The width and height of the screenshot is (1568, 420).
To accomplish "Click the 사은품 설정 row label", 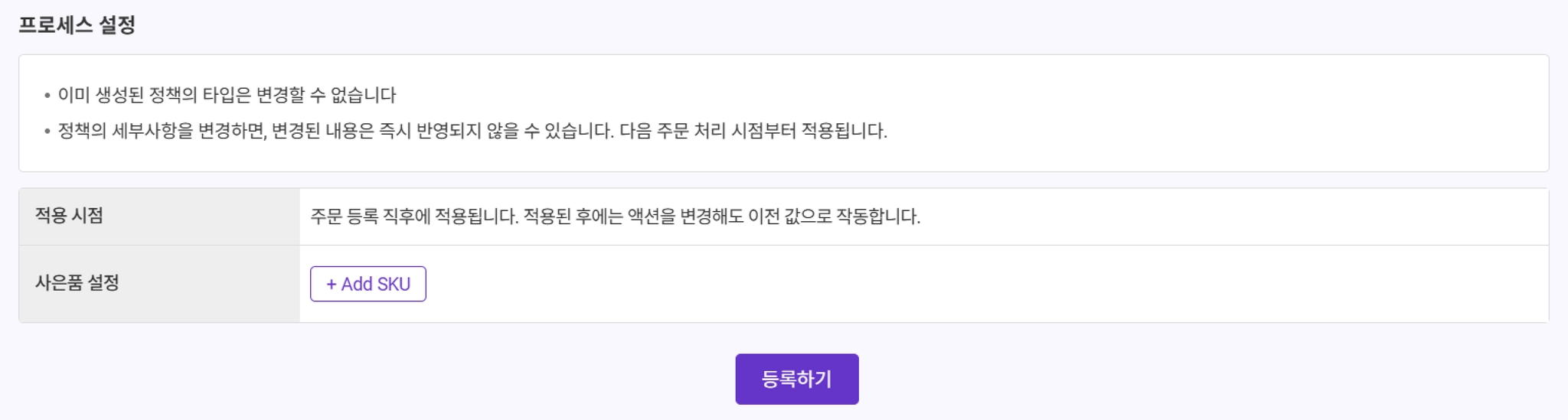I will click(77, 283).
